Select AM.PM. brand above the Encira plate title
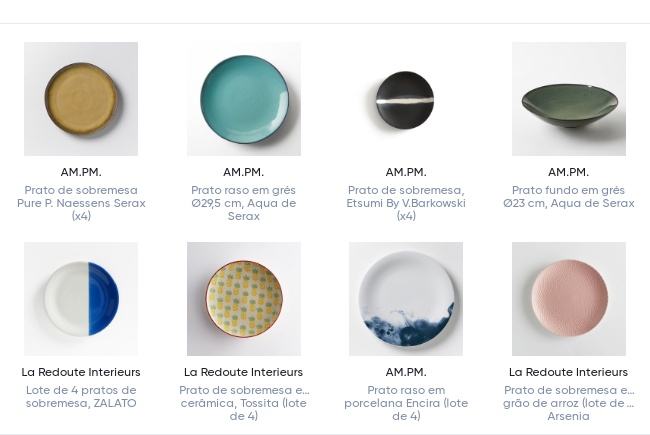 click(405, 372)
